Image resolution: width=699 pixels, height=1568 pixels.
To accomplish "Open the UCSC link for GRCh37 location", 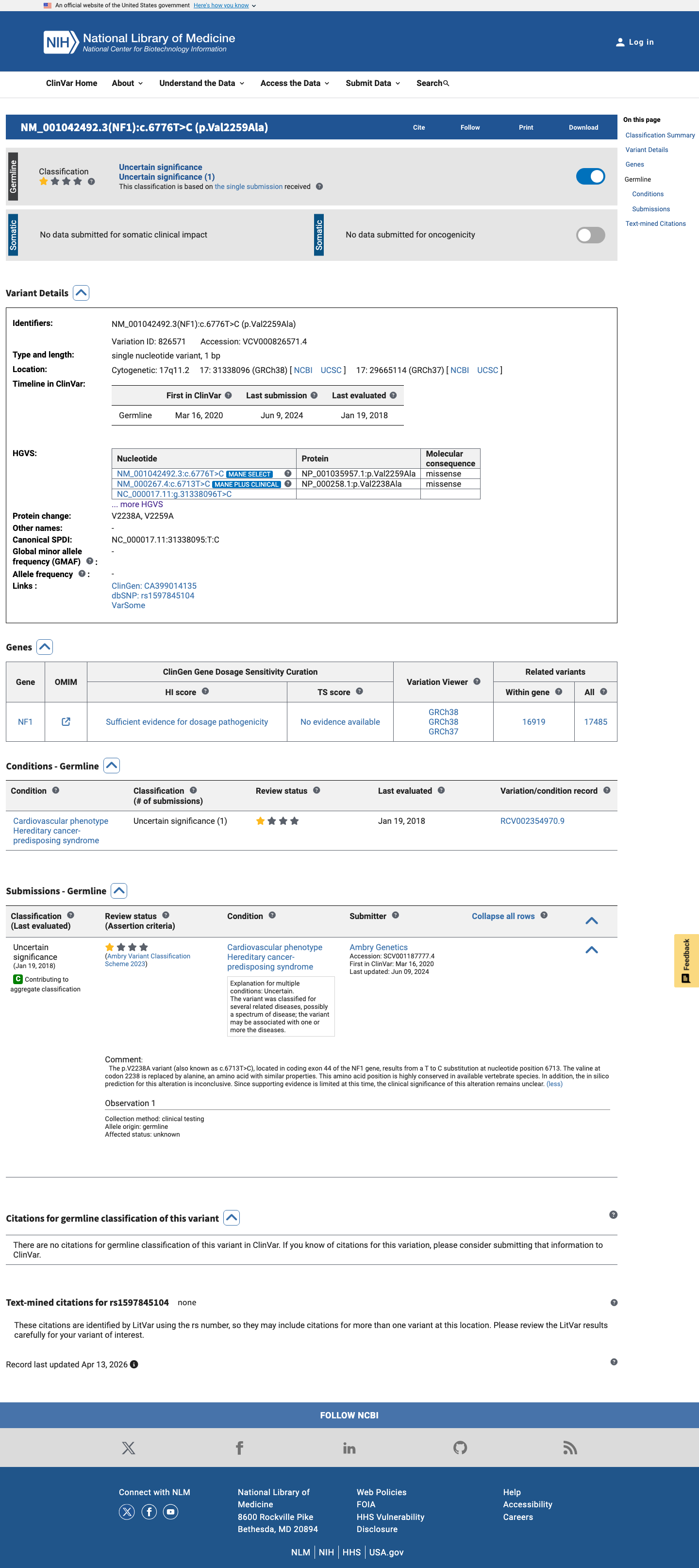I will tap(487, 370).
